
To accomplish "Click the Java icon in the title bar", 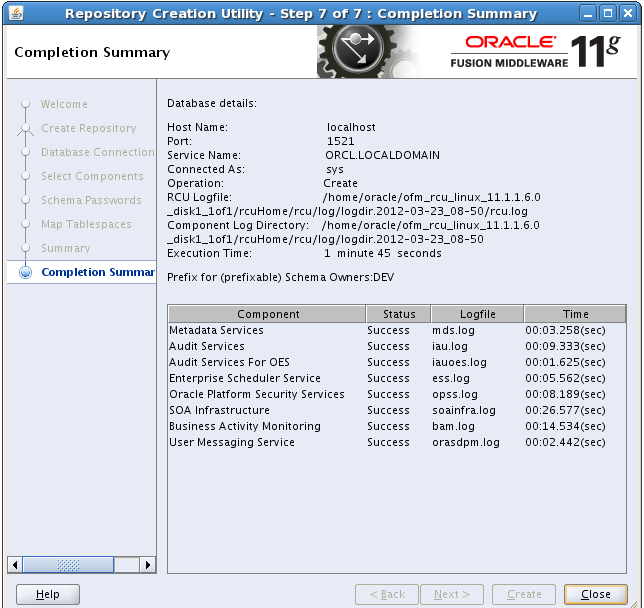I will [16, 13].
